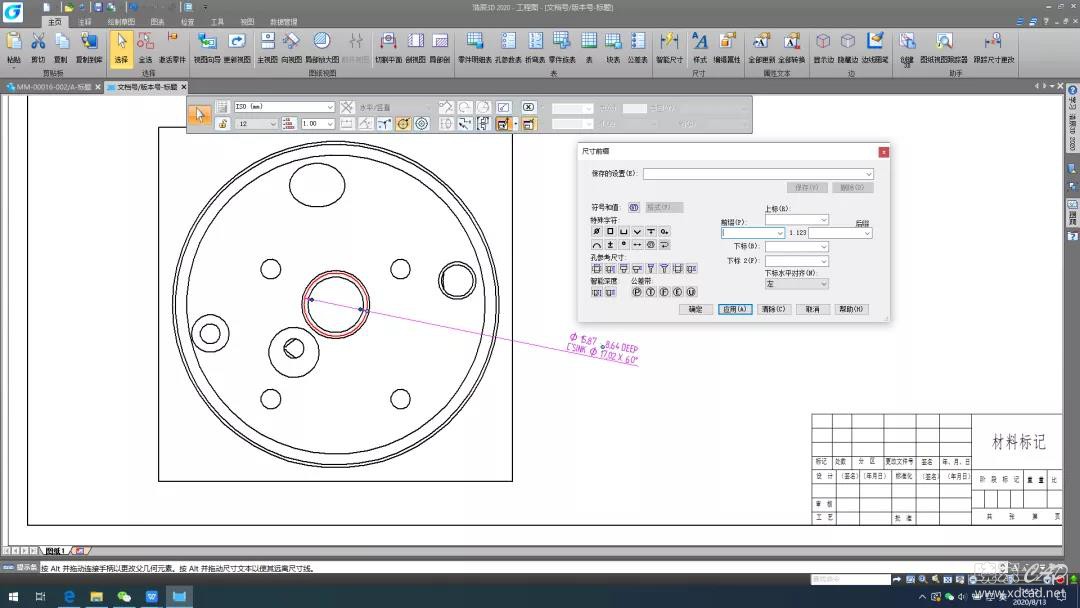
Task: Toggle the highlighted prefix dimension button
Action: pos(503,124)
